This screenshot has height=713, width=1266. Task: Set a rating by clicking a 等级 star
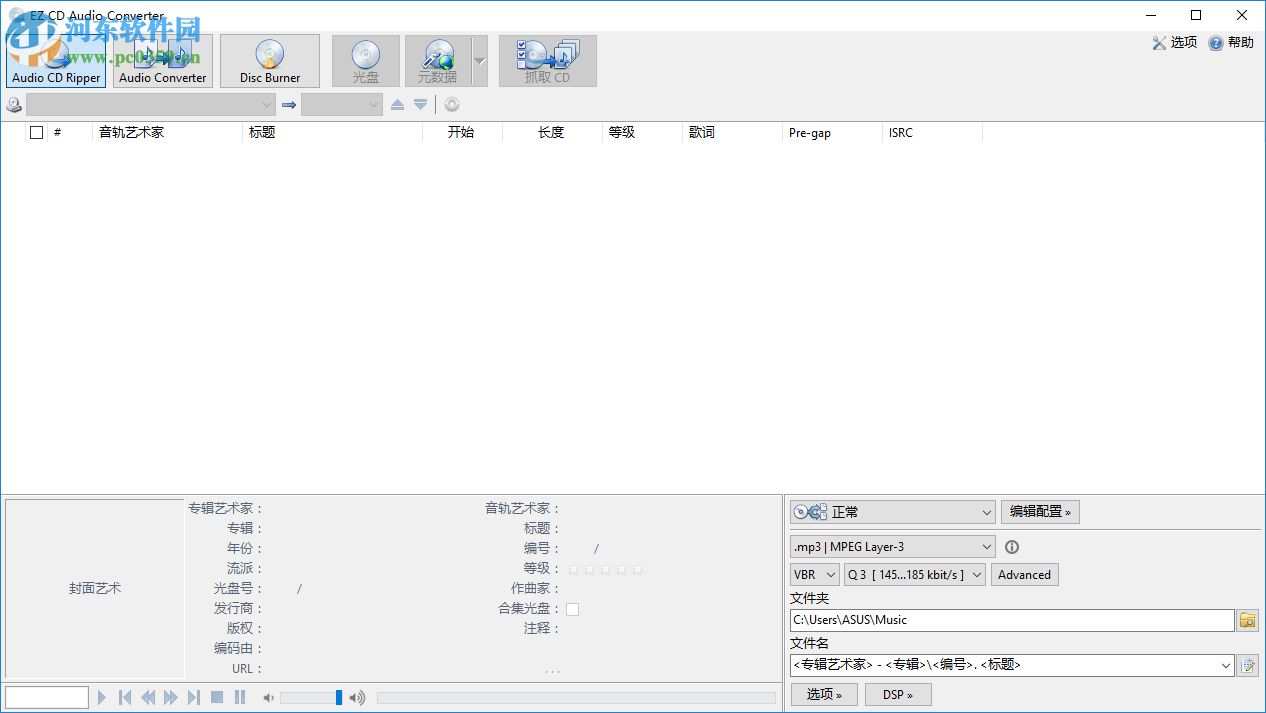(605, 568)
